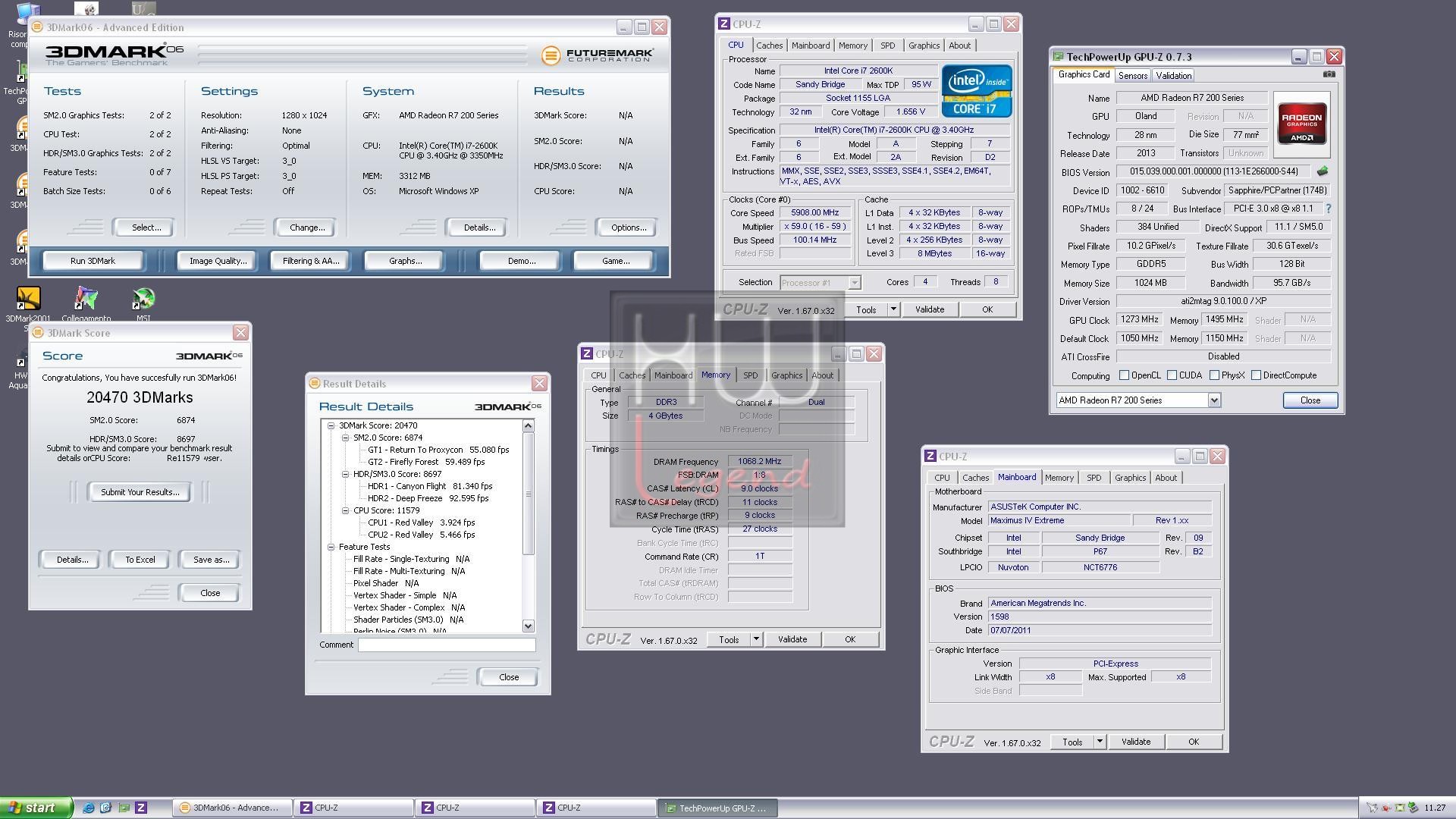The height and width of the screenshot is (819, 1456).
Task: Open About tab in the top CPU-Z window
Action: [x=959, y=45]
